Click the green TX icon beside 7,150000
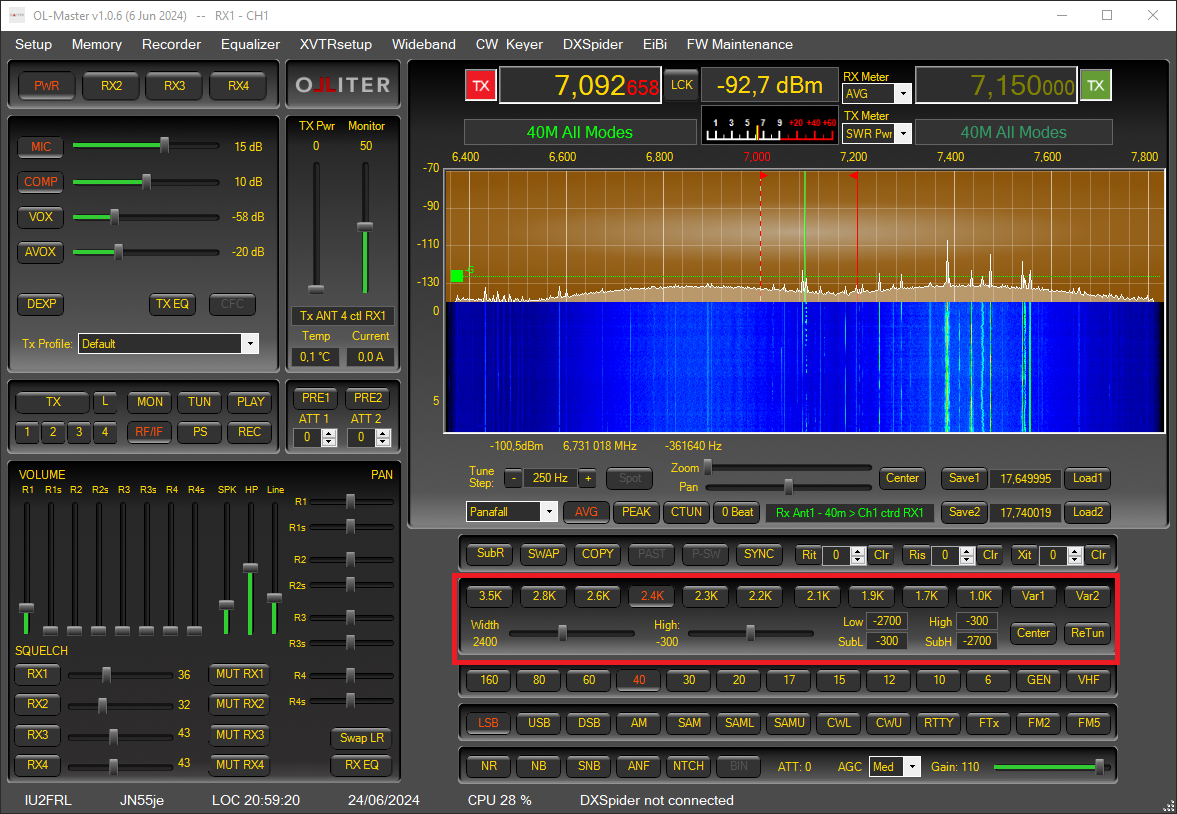The image size is (1177, 814). (1095, 85)
